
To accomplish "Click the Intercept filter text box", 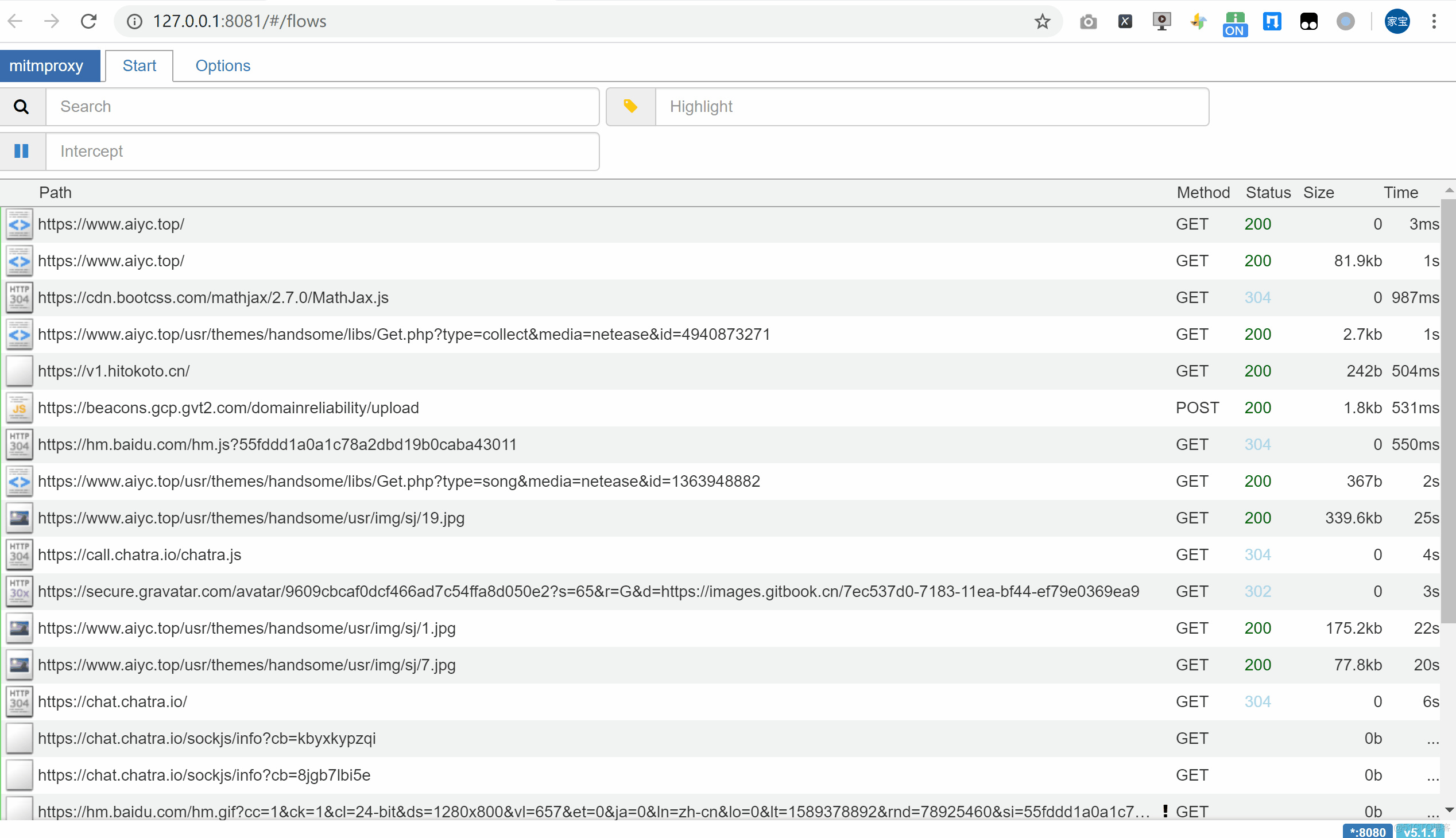I will point(323,151).
